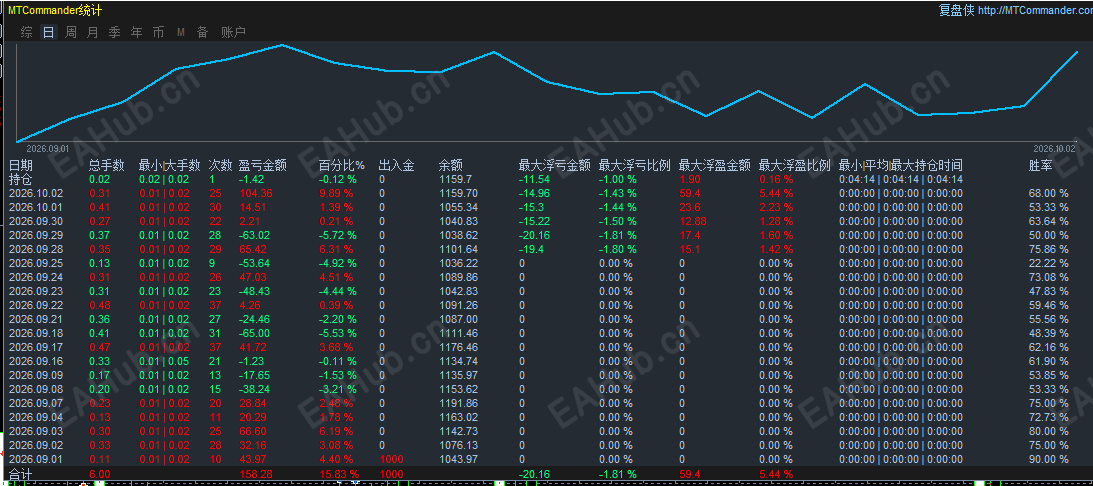Click the 22.22 % win rate

(x=1048, y=263)
